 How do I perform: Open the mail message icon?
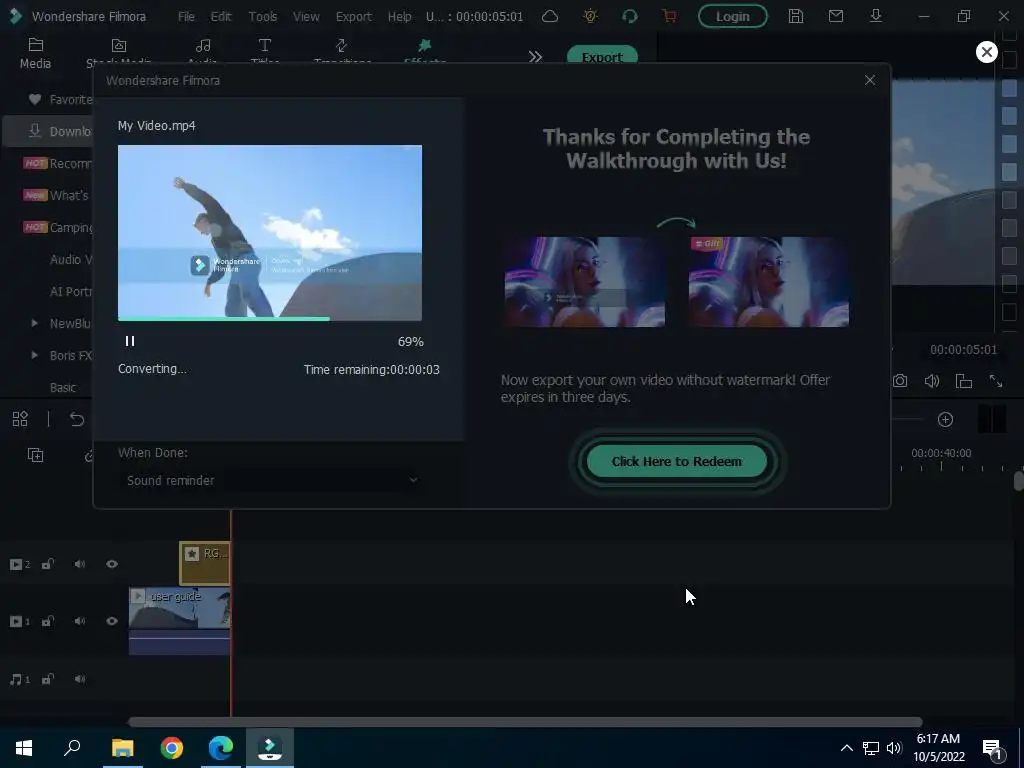click(x=835, y=16)
